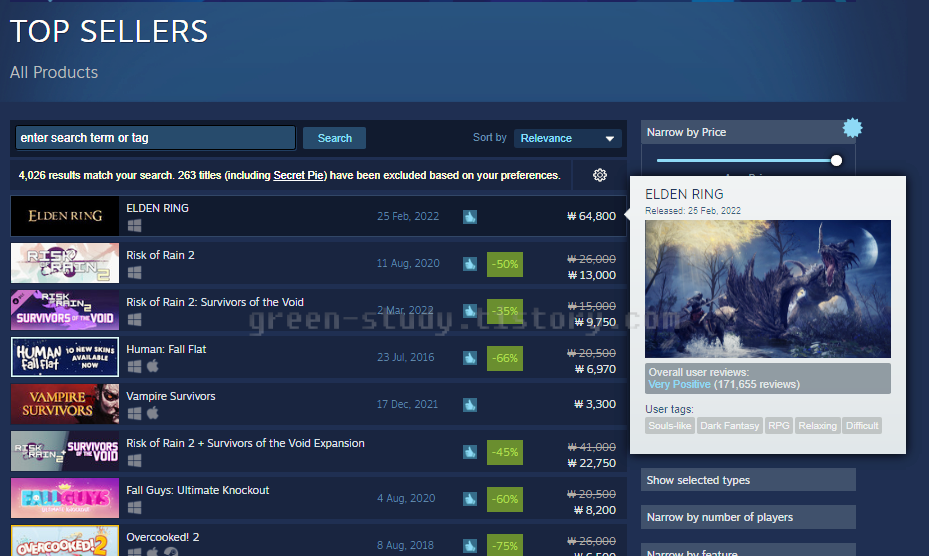Expand the Show selected types panel
This screenshot has height=556, width=929.
pyautogui.click(x=748, y=480)
